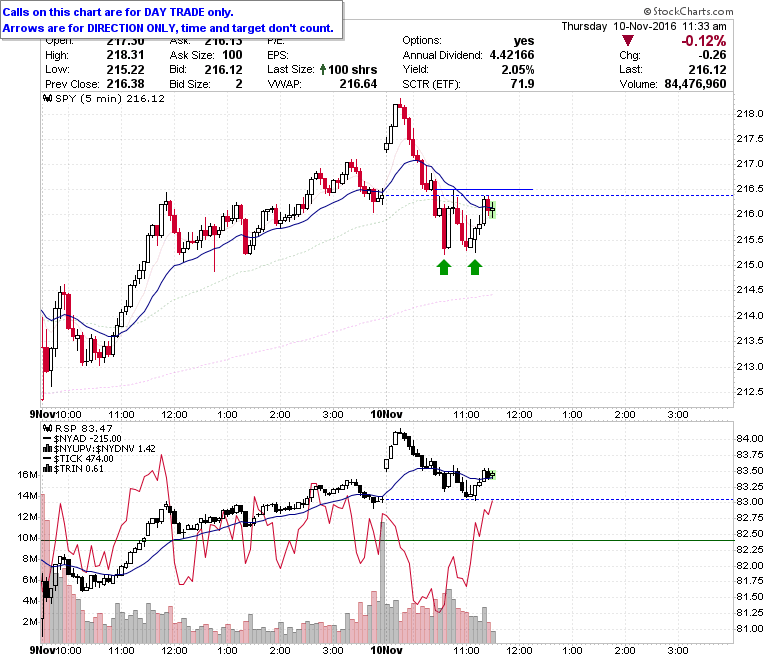The image size is (780, 659).
Task: Click the Low value 215.22
Action: (x=125, y=69)
